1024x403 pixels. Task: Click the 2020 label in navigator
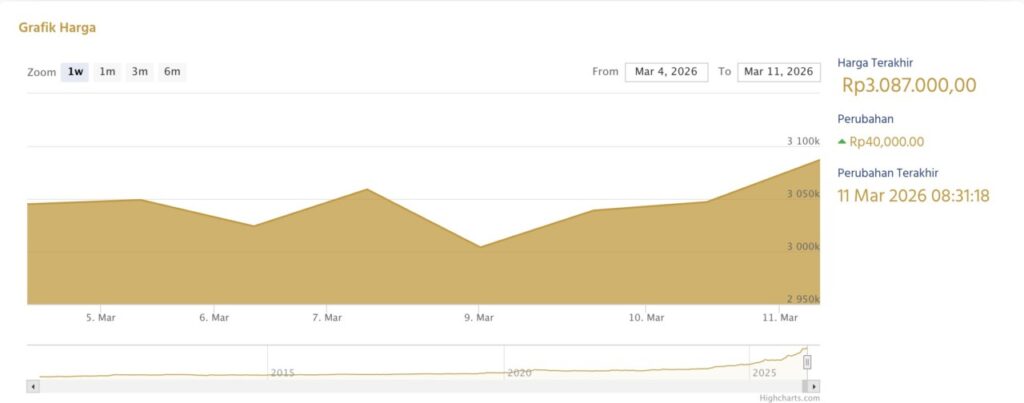519,372
